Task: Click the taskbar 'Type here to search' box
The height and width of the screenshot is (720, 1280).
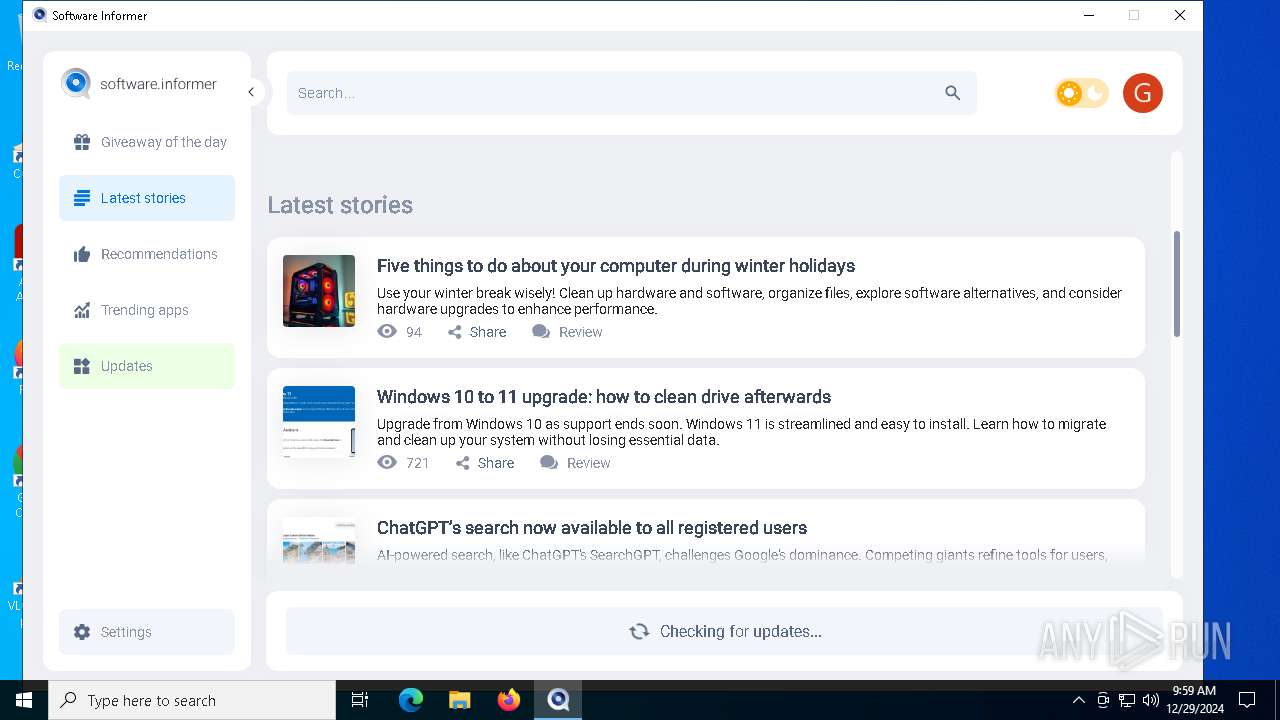Action: pos(192,700)
